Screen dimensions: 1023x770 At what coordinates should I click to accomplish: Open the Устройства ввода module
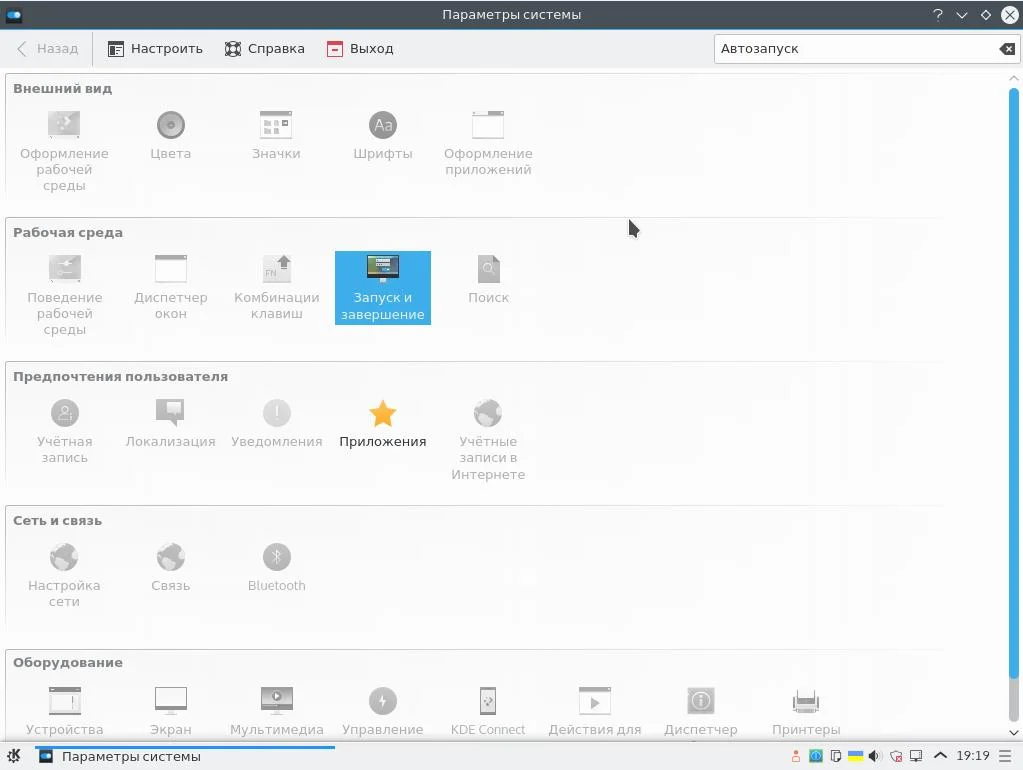point(64,711)
